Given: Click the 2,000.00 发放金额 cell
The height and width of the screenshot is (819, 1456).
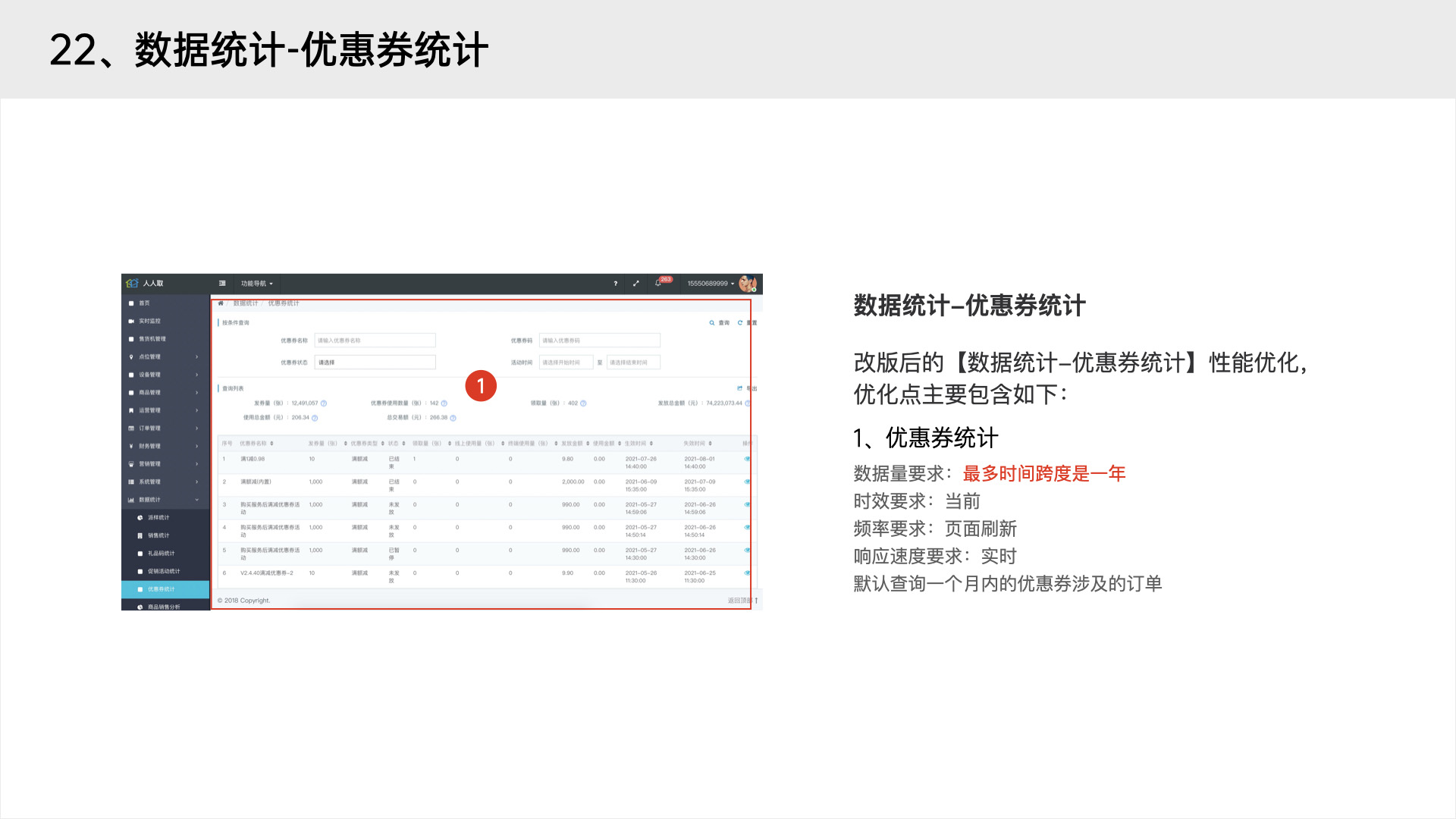Looking at the screenshot, I should tap(573, 482).
